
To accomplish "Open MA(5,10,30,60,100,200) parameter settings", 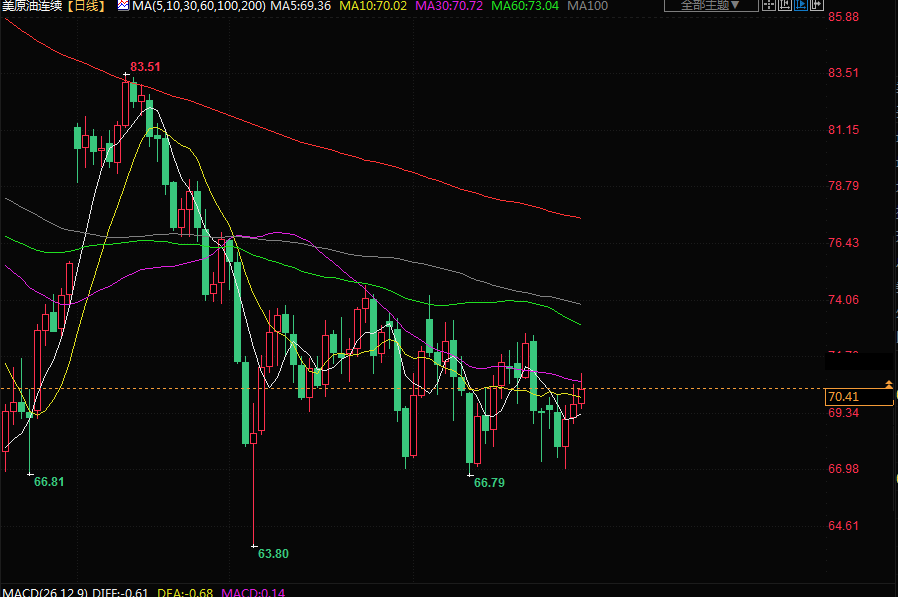I will click(x=199, y=6).
